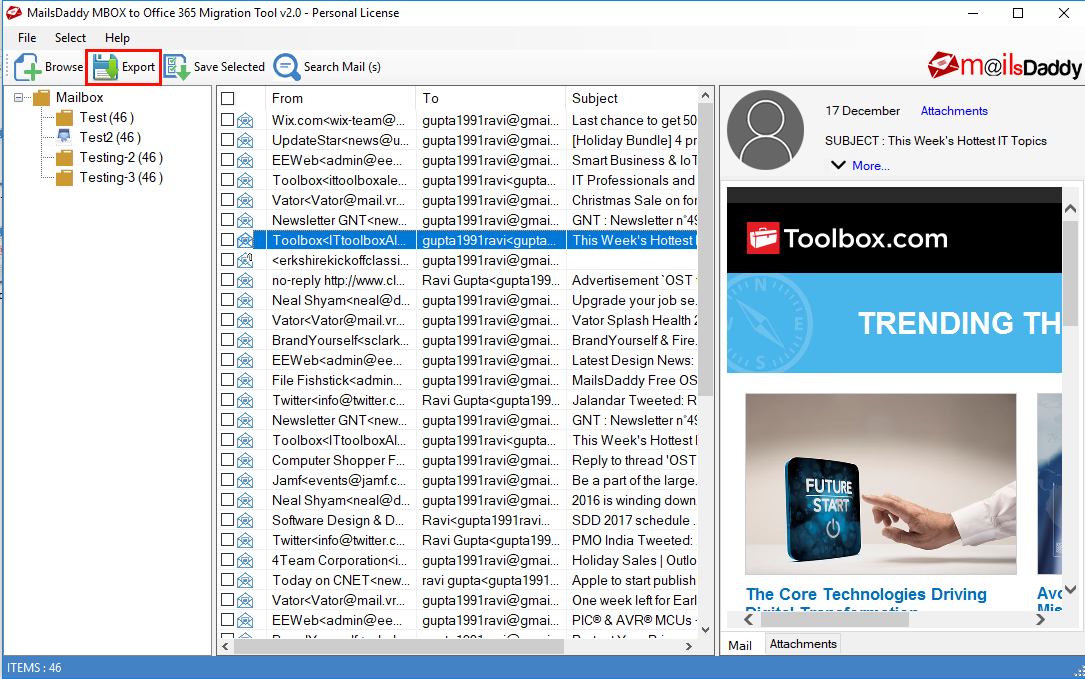
Task: Check the Christmas Sale Vator email checkbox
Action: pyautogui.click(x=228, y=200)
